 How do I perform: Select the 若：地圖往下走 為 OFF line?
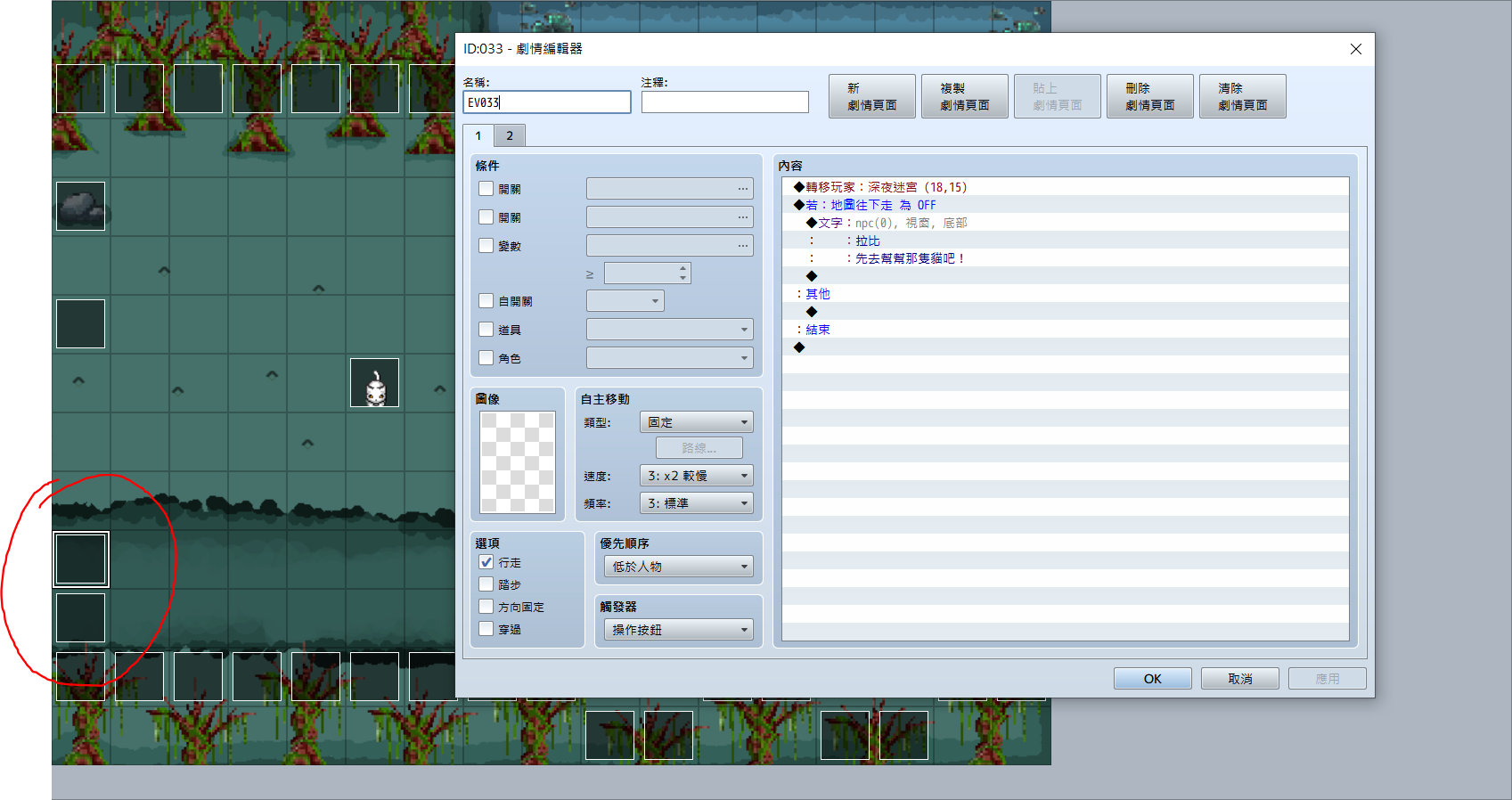coord(1066,205)
